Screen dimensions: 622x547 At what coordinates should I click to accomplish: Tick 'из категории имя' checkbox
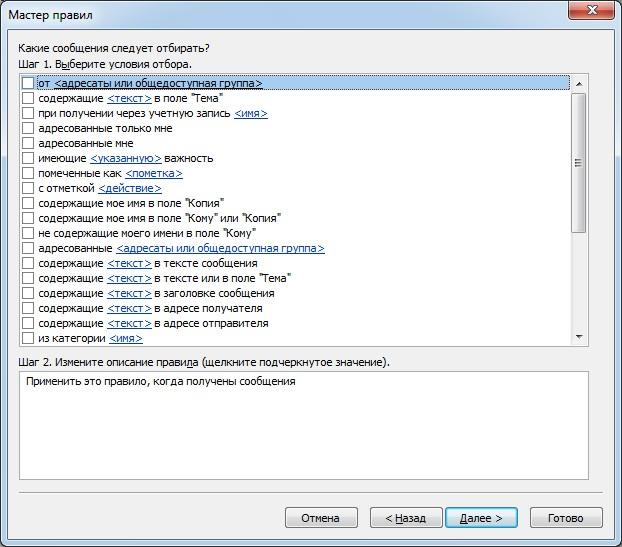28,338
